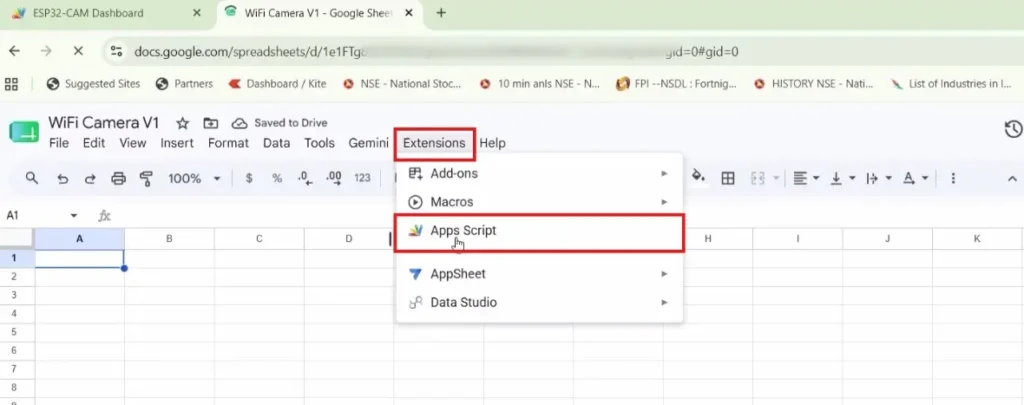Open the Name box dropdown arrow
The image size is (1024, 405).
click(x=74, y=216)
